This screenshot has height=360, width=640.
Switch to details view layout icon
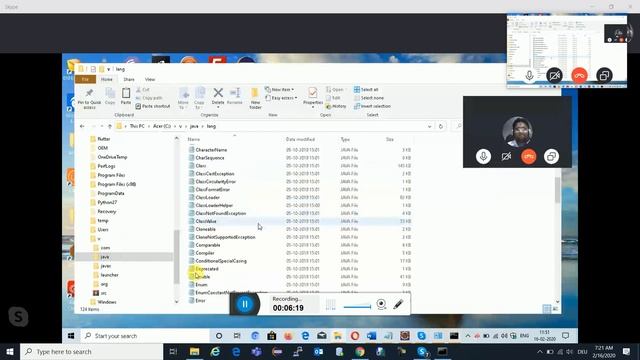tap(547, 309)
